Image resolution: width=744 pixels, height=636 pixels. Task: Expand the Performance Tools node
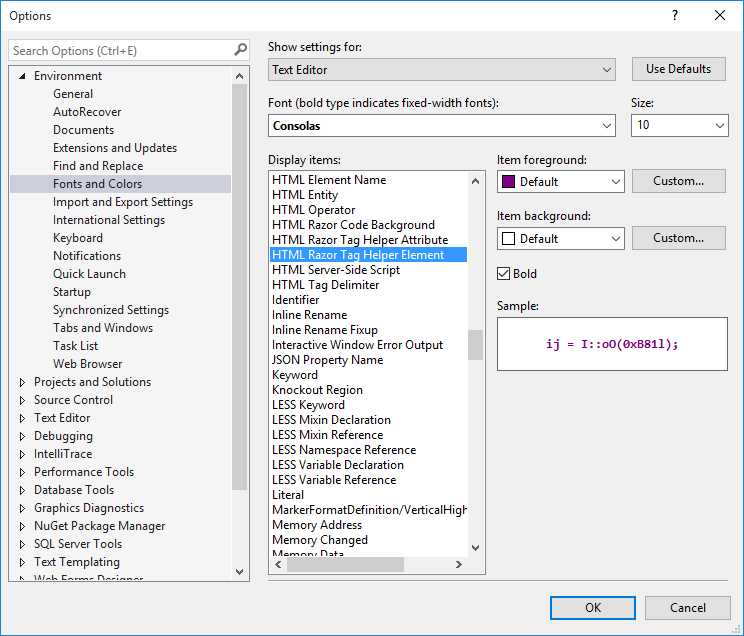click(22, 472)
